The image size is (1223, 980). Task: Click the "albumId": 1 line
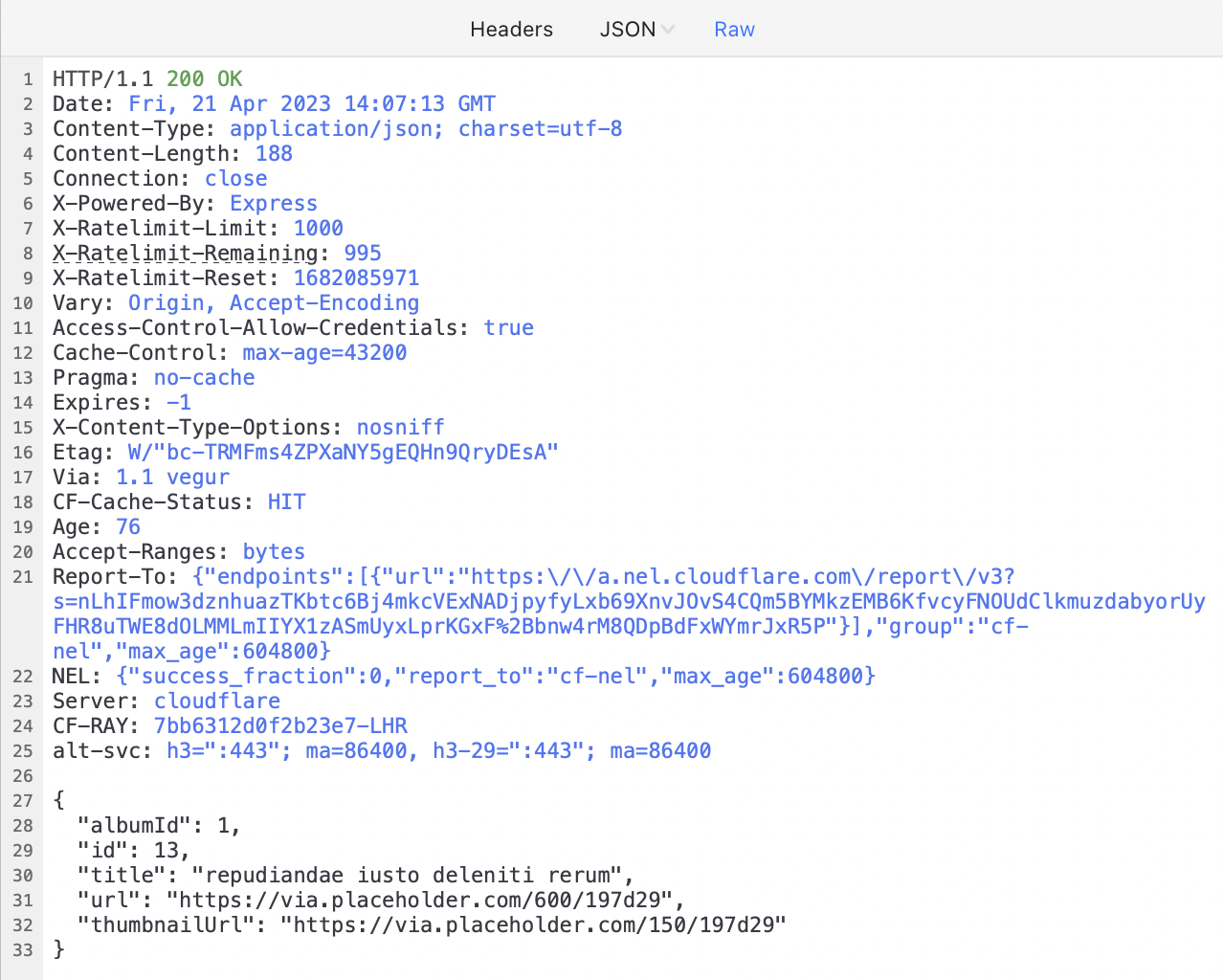[x=159, y=825]
